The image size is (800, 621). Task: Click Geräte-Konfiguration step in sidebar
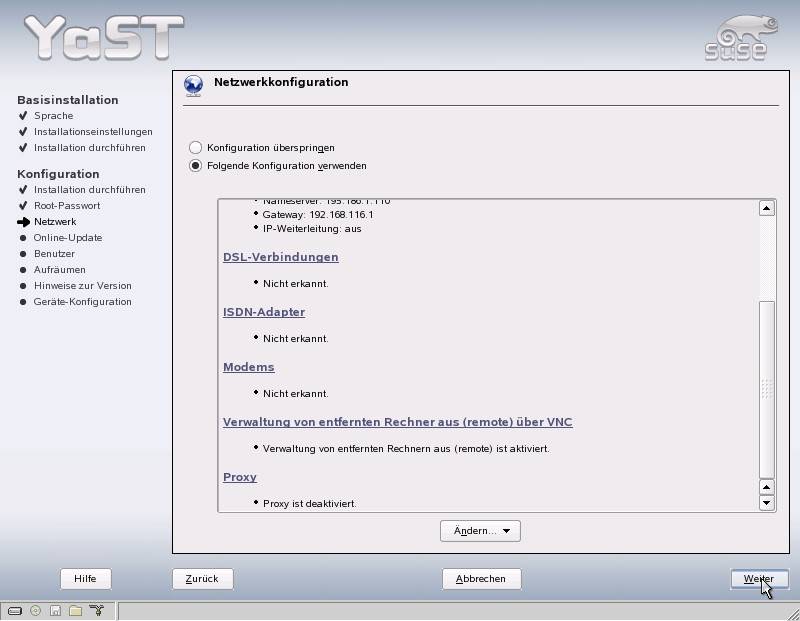pos(83,302)
